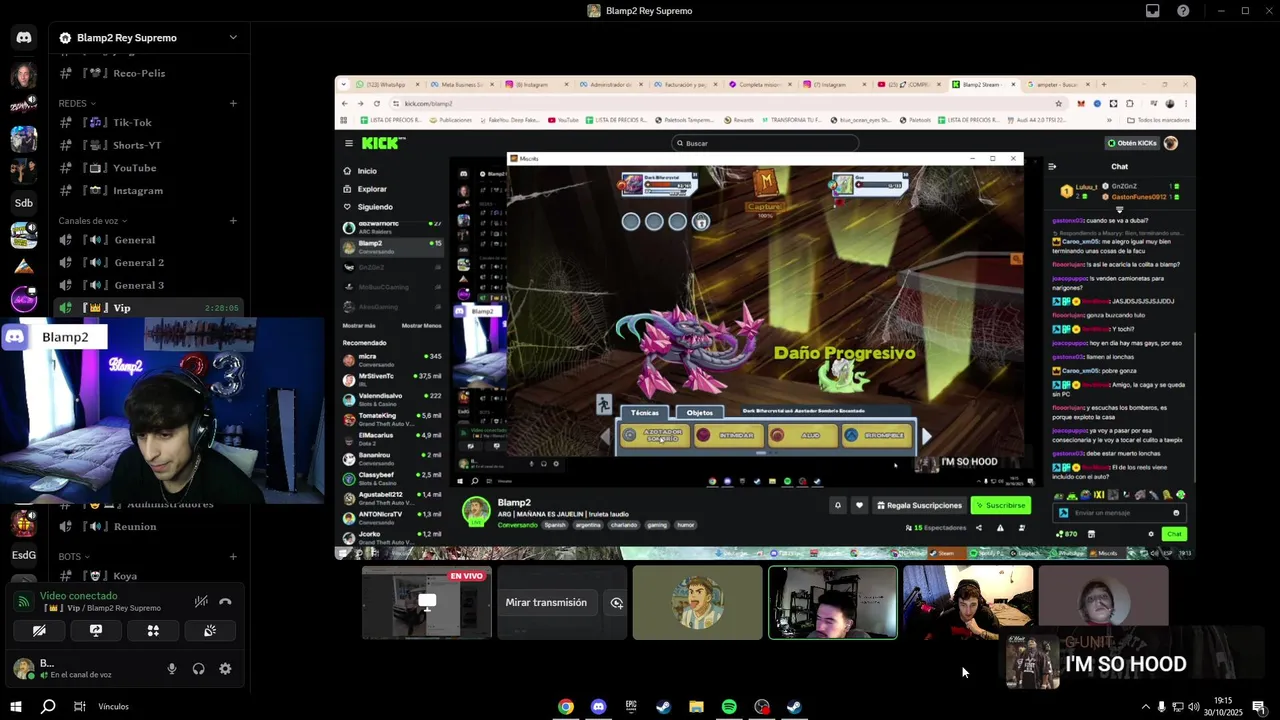Mute your Discord microphone
The image size is (1280, 720).
coord(172,669)
